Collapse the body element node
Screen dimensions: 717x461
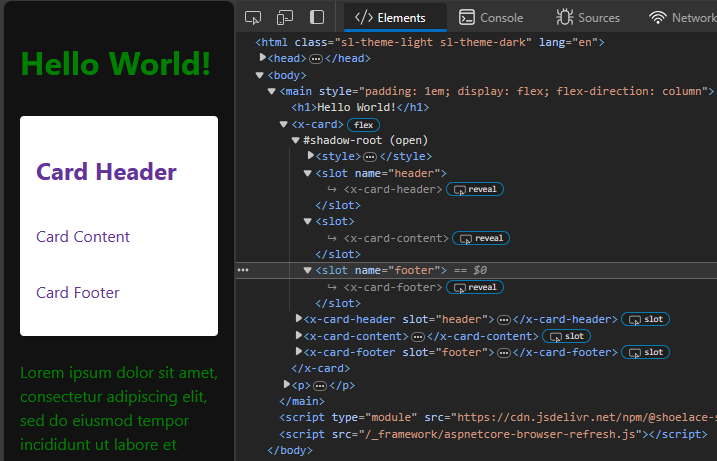260,75
